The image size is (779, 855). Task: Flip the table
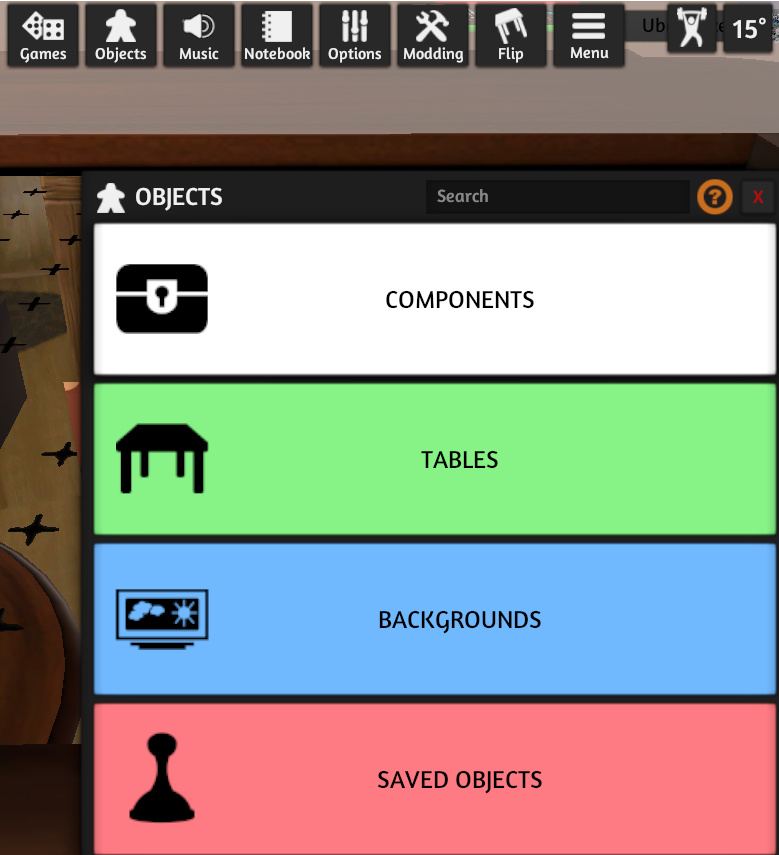pos(511,35)
